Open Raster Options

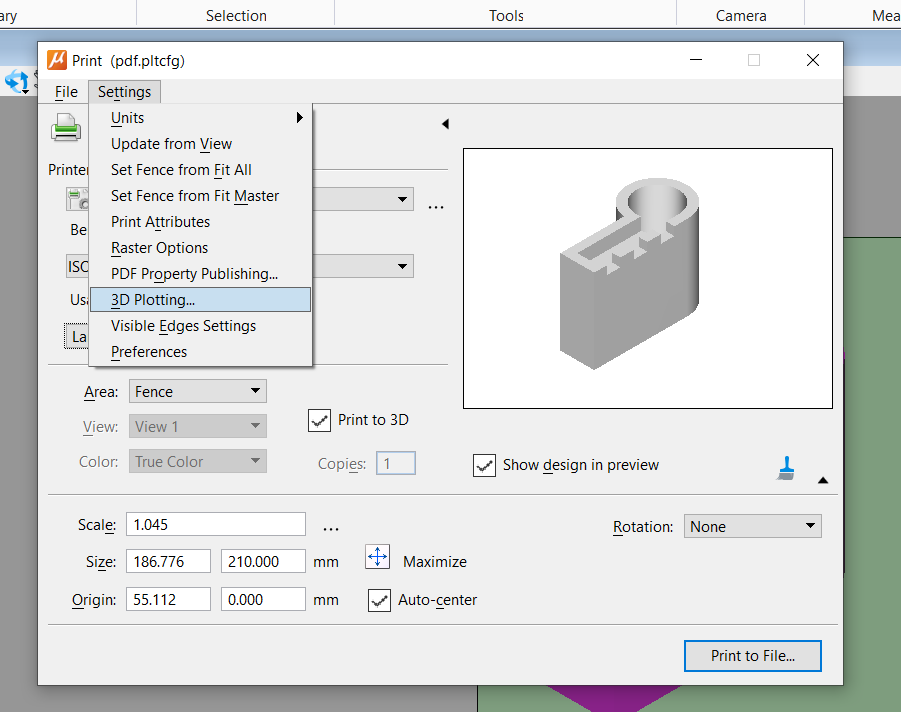(201, 248)
